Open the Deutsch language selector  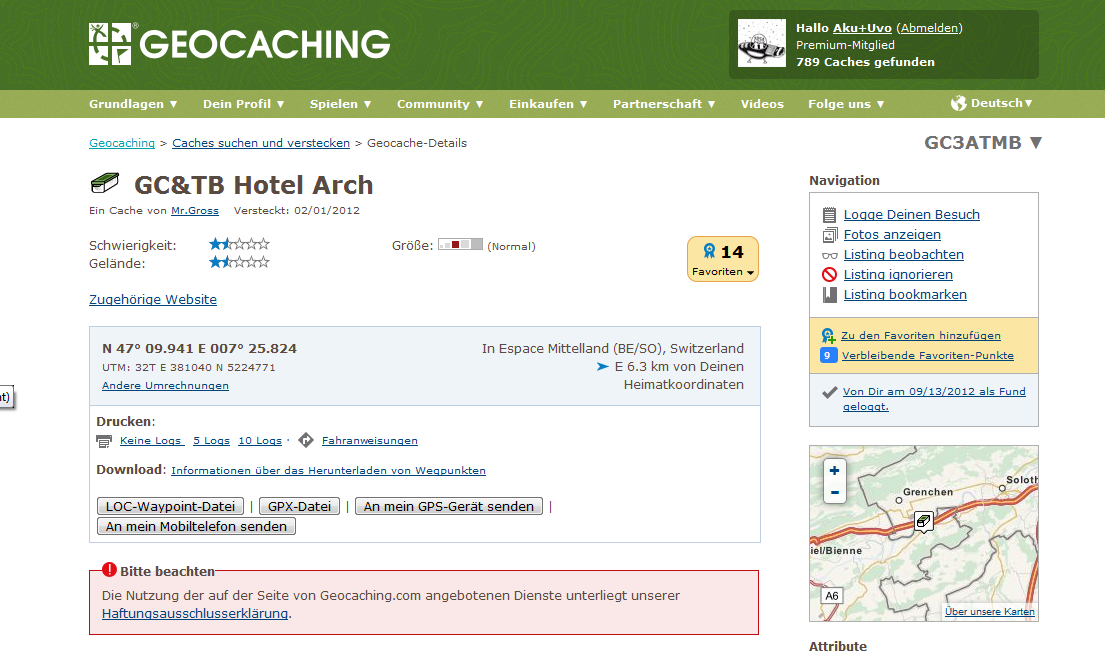pos(992,104)
